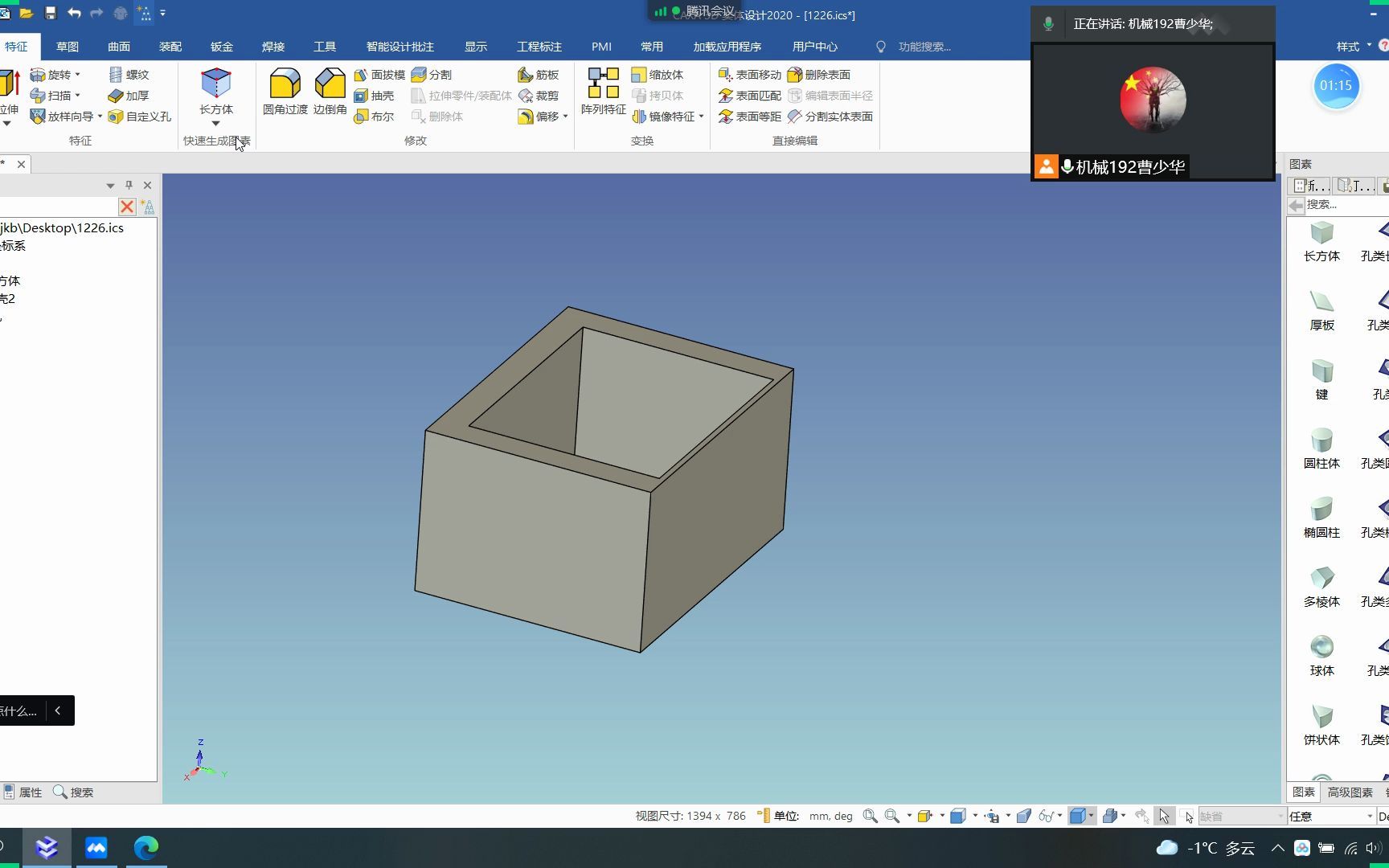Select the 面拔模 draft face tool
Viewport: 1389px width, 868px height.
(379, 75)
